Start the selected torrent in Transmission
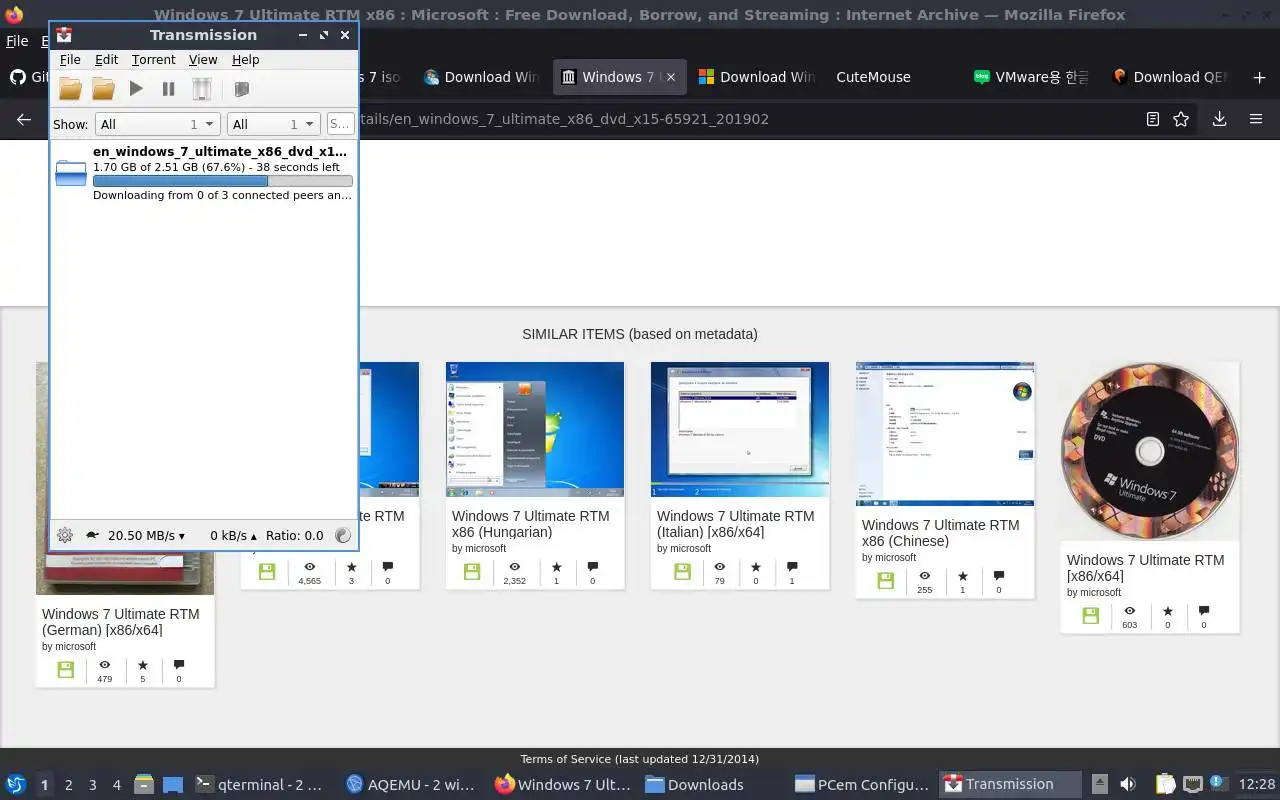1280x800 pixels. pyautogui.click(x=136, y=89)
